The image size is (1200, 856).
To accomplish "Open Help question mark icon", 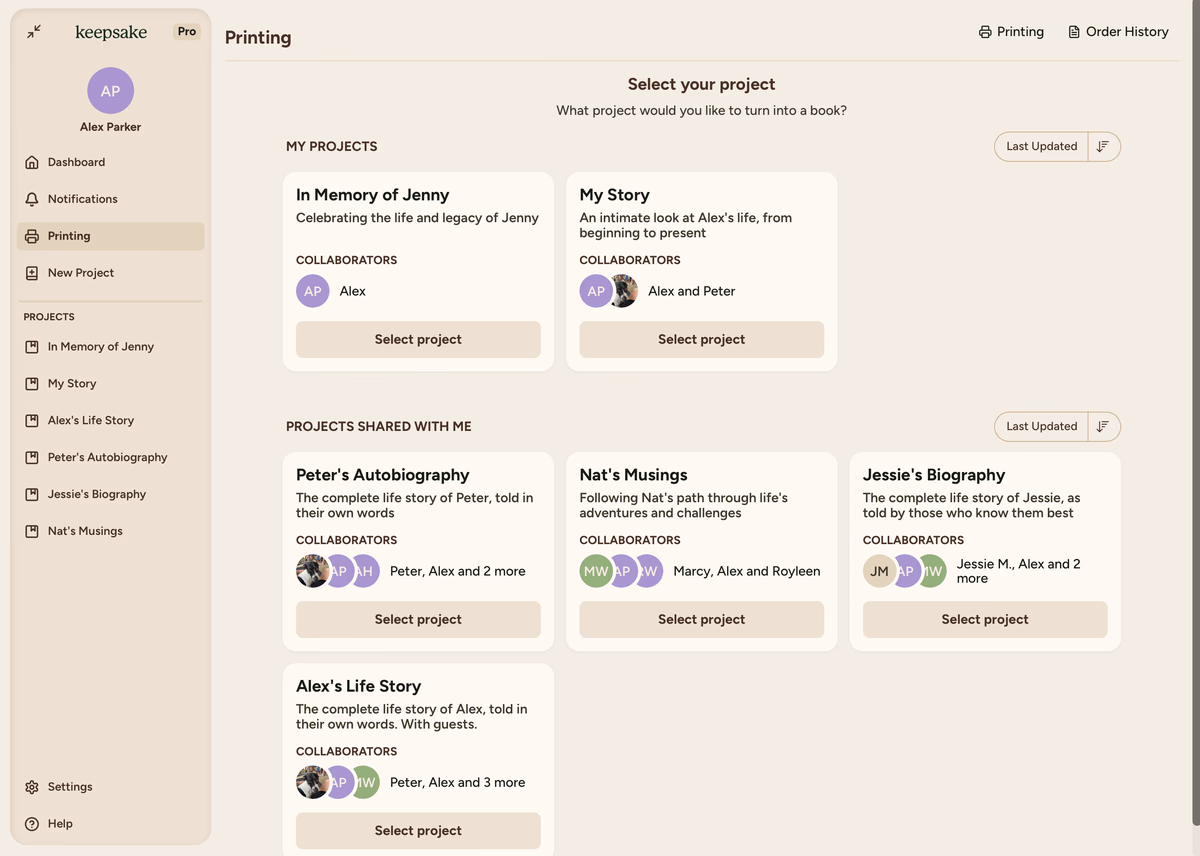I will tap(32, 824).
